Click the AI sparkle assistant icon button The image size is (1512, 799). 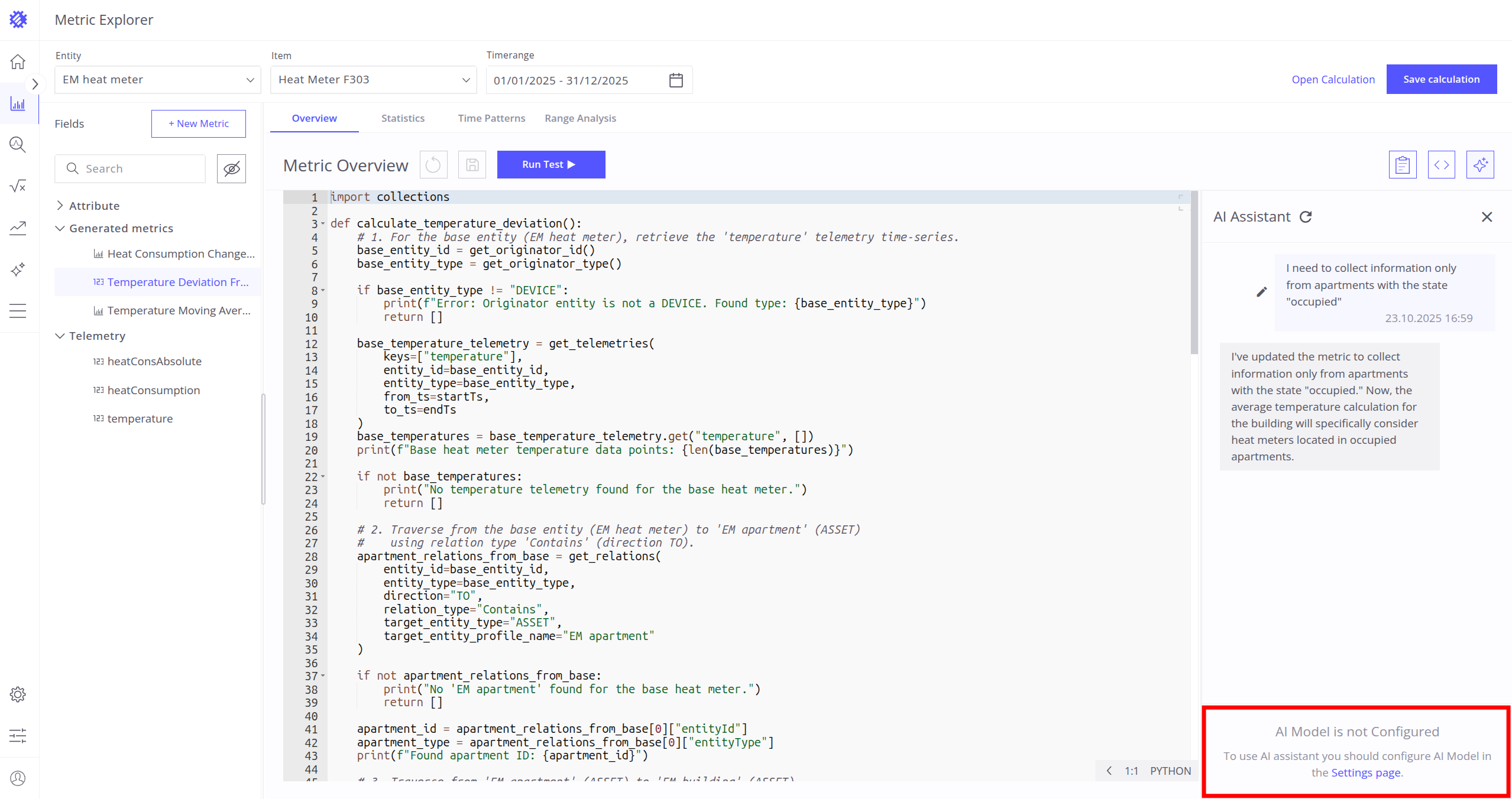[1479, 165]
